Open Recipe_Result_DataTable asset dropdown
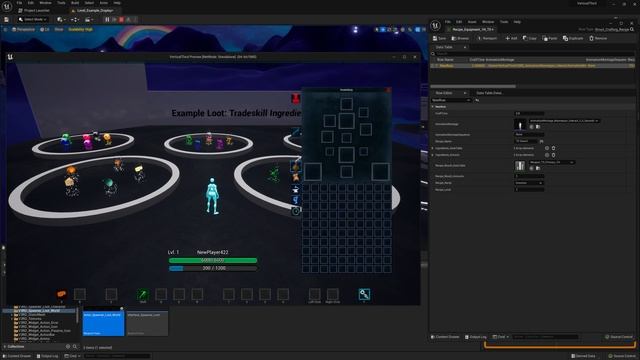 click(x=551, y=162)
